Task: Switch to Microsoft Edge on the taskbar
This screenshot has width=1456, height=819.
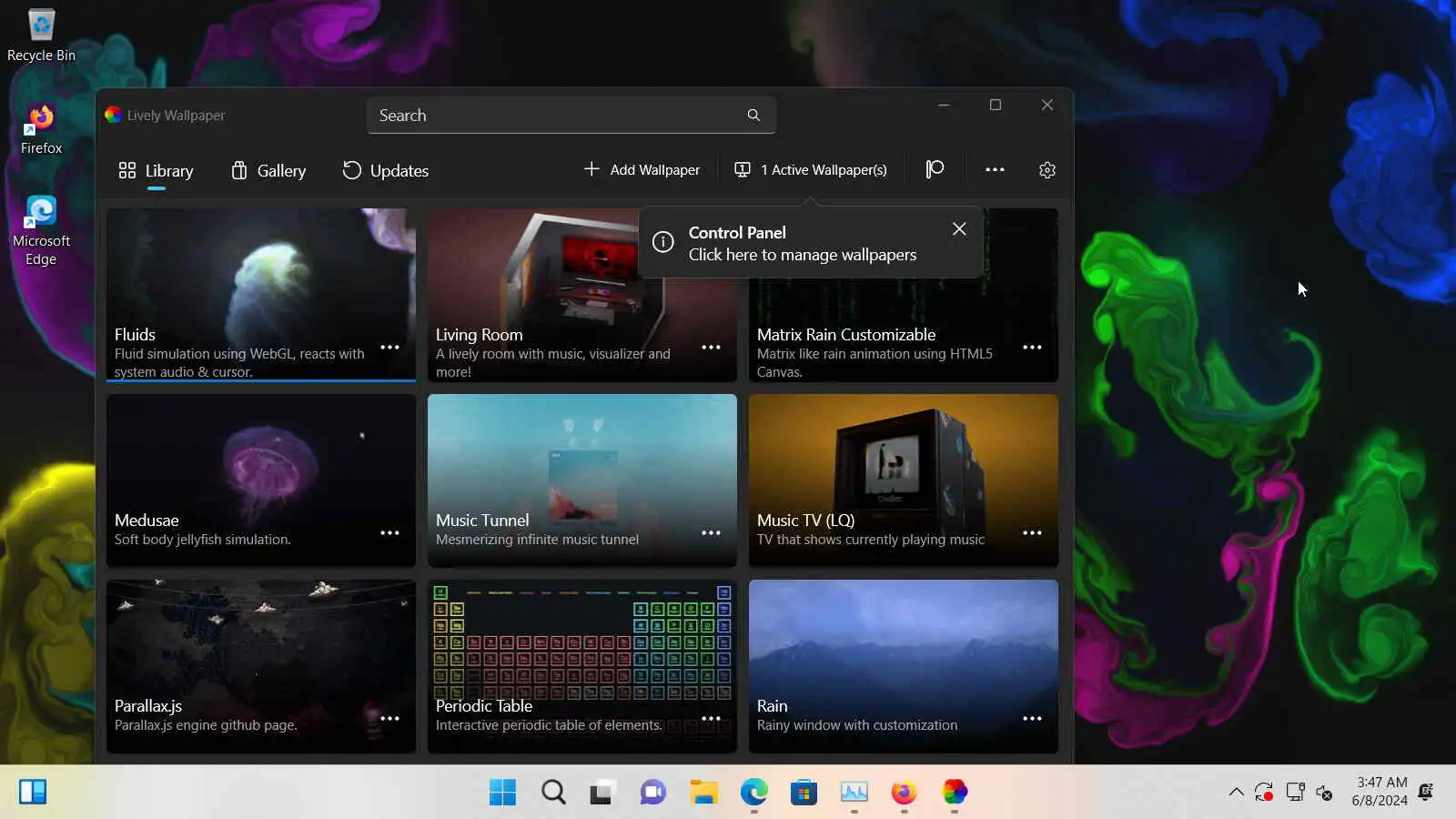Action: coord(753,792)
